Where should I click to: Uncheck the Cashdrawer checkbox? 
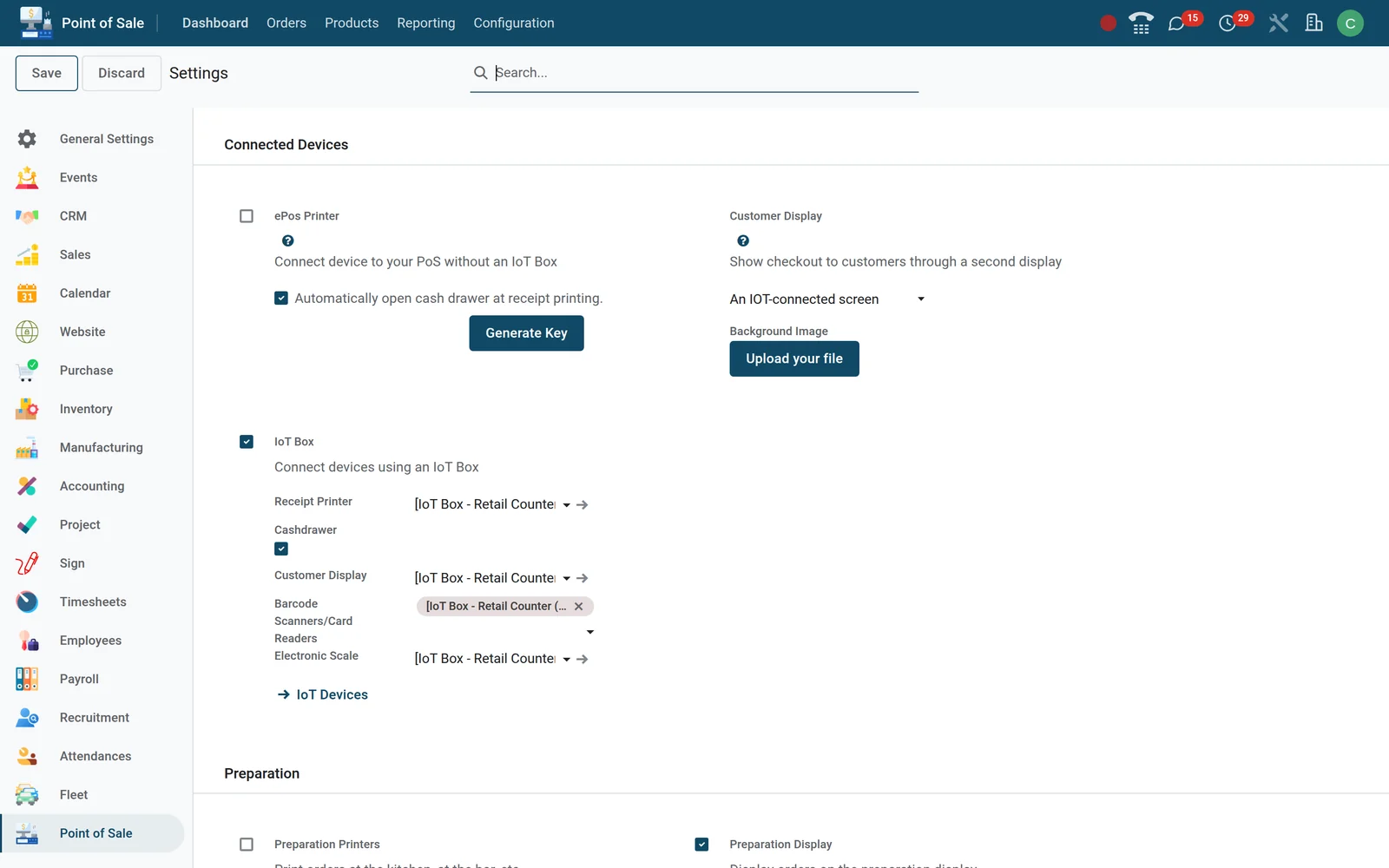tap(281, 549)
